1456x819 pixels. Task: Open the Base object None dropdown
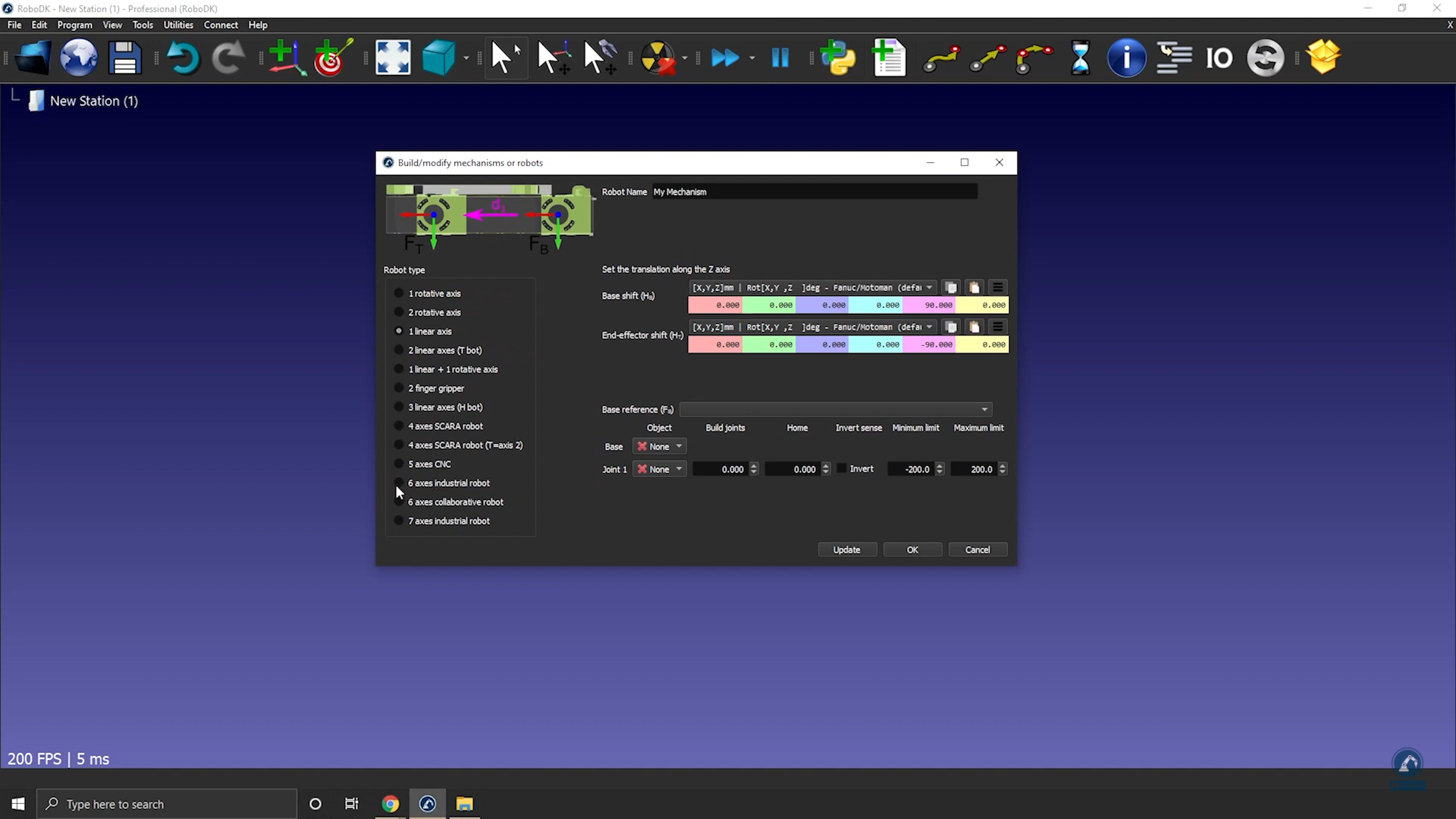coord(660,447)
